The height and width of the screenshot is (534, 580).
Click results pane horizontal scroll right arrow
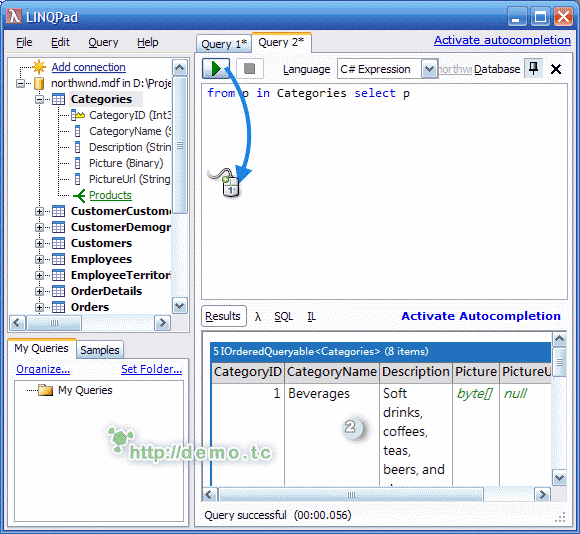pyautogui.click(x=542, y=494)
